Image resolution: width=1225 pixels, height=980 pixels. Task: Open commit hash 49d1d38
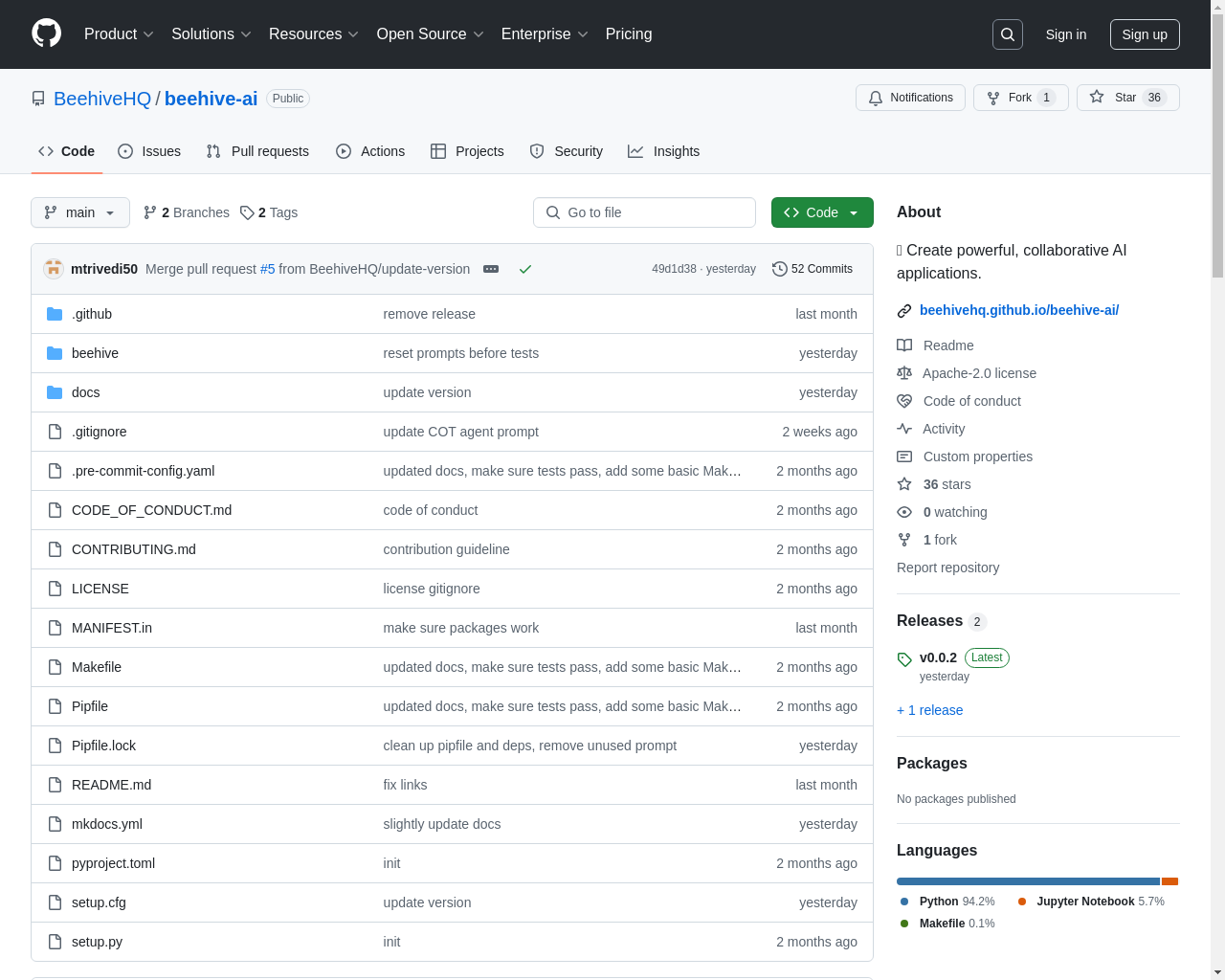click(x=674, y=269)
